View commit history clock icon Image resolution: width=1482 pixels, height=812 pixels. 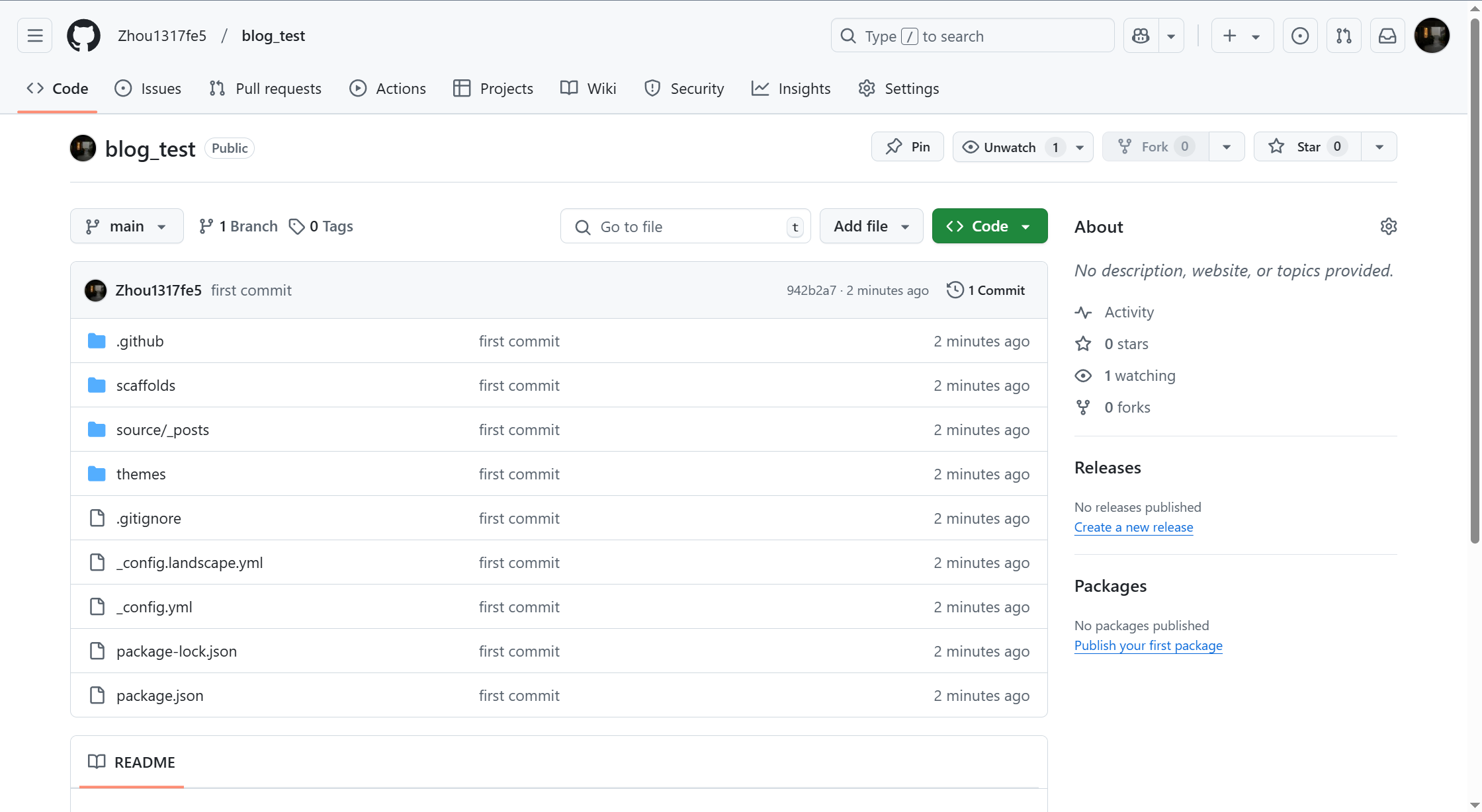pyautogui.click(x=955, y=290)
